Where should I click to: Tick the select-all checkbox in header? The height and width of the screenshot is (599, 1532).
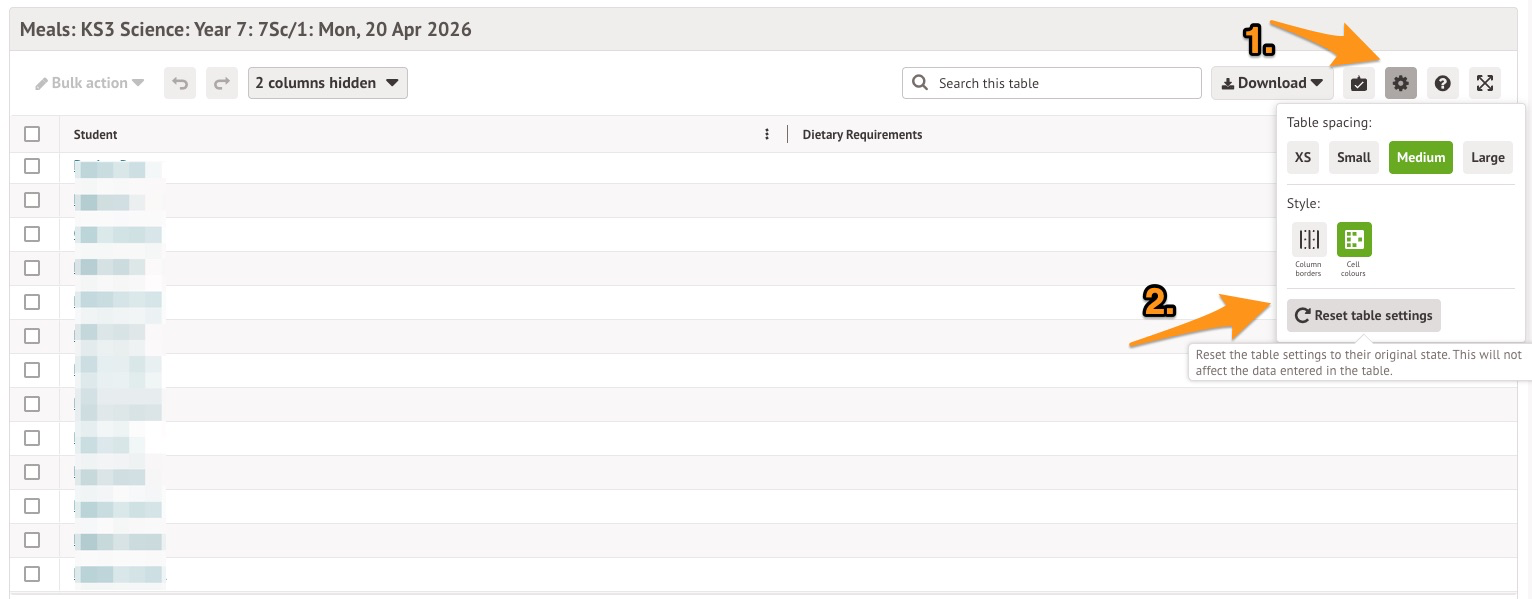click(x=32, y=134)
